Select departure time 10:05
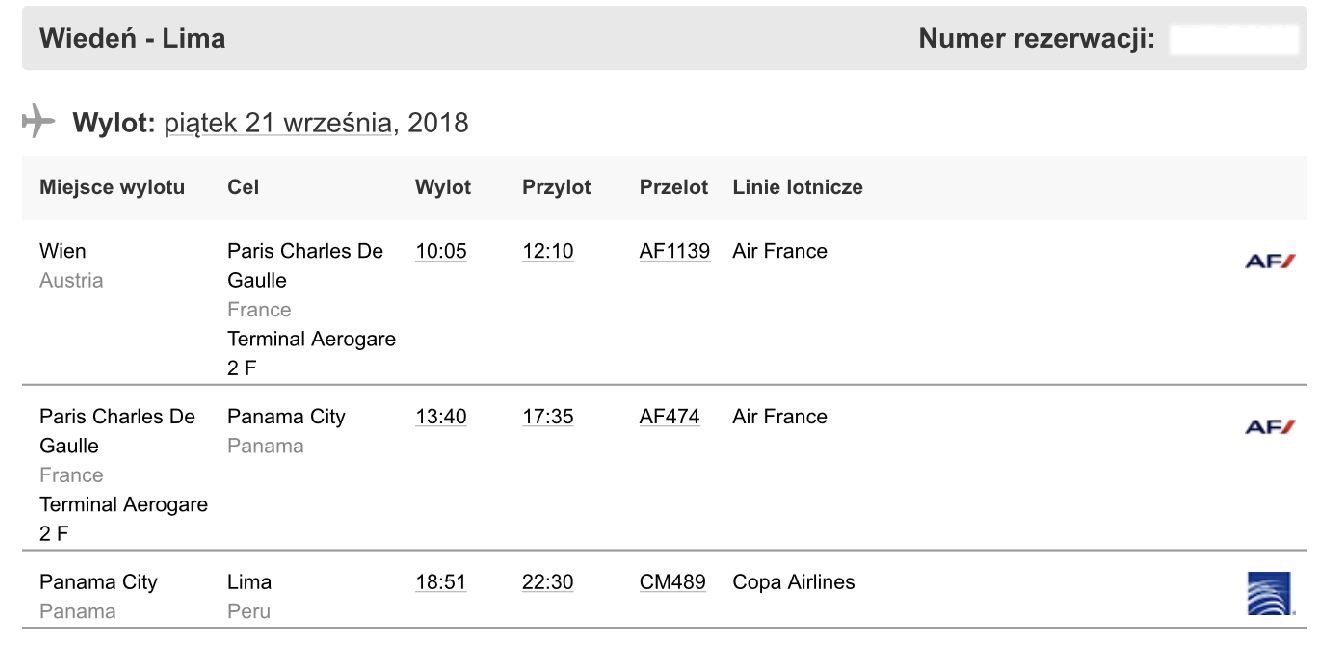Image resolution: width=1320 pixels, height=656 pixels. pos(441,251)
